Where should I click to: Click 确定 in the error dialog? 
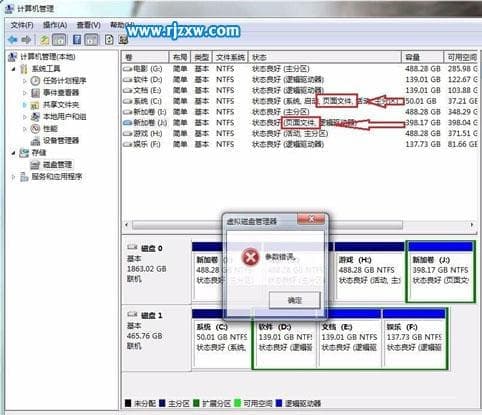tap(295, 300)
